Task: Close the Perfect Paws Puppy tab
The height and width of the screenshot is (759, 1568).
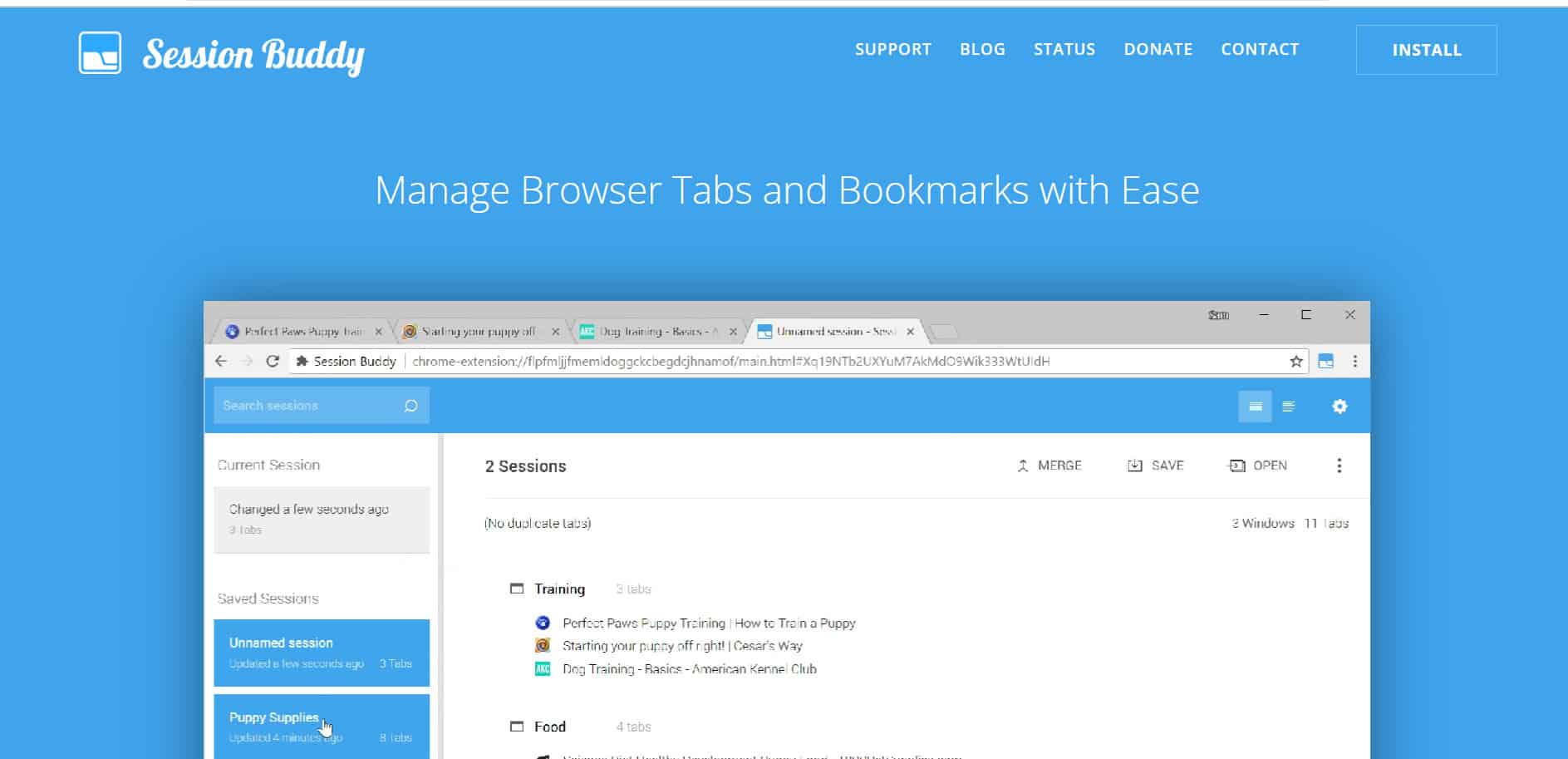Action: click(379, 332)
